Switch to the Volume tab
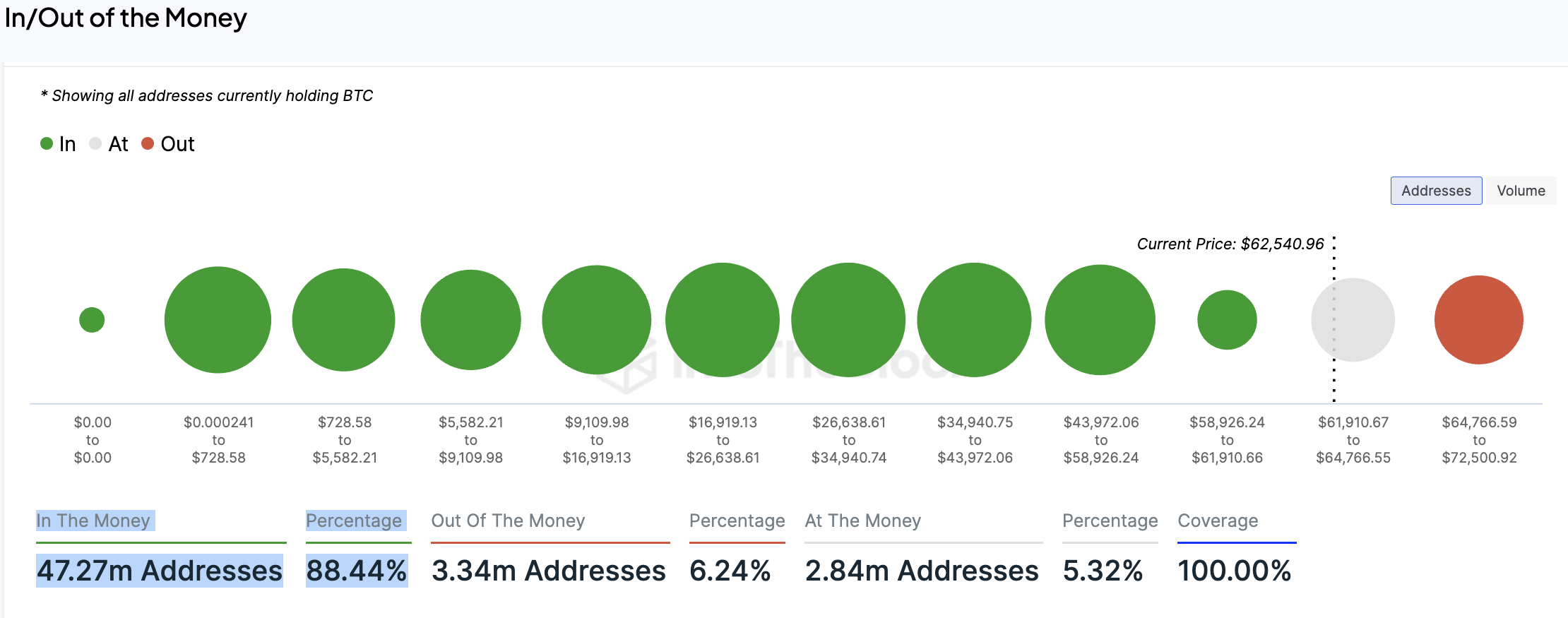 1521,191
